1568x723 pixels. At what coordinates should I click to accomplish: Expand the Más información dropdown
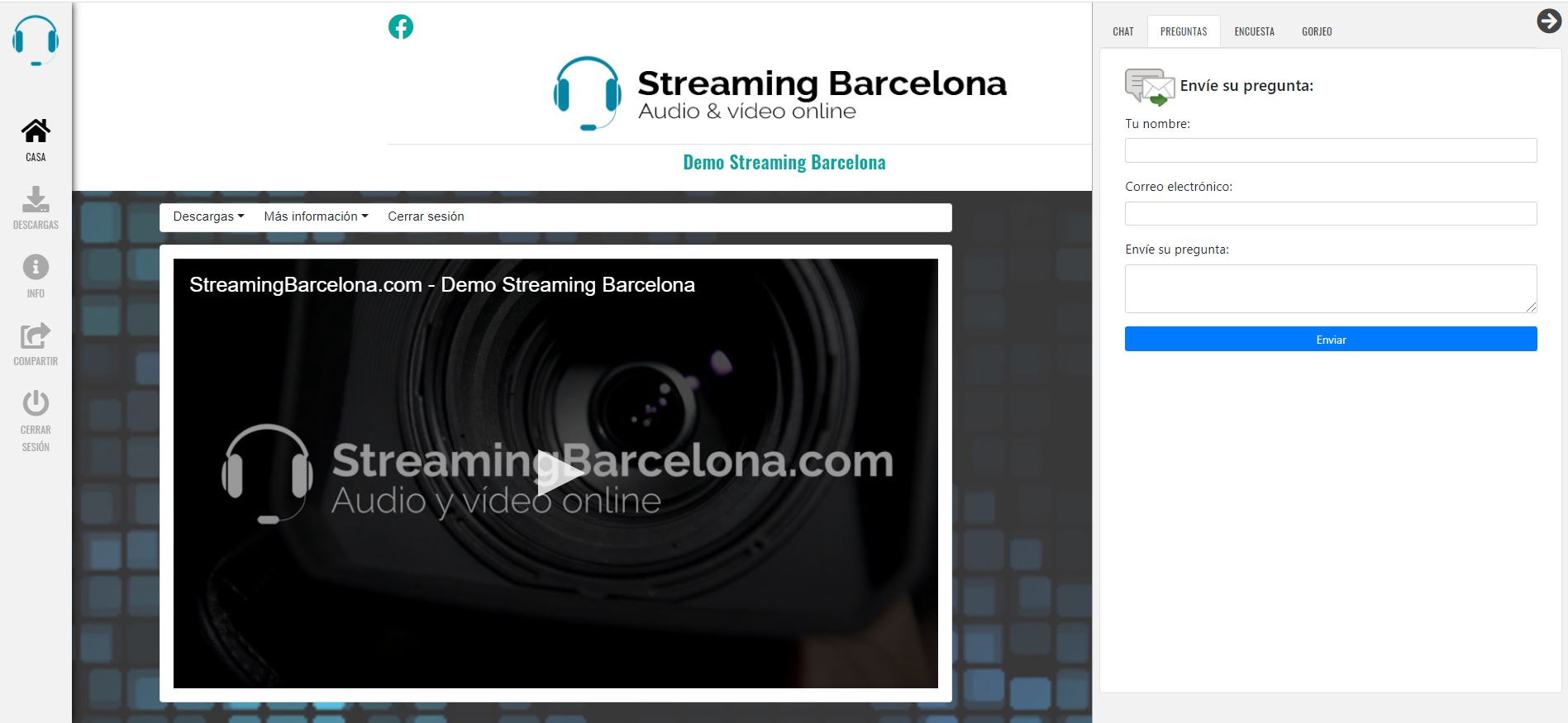click(x=316, y=216)
